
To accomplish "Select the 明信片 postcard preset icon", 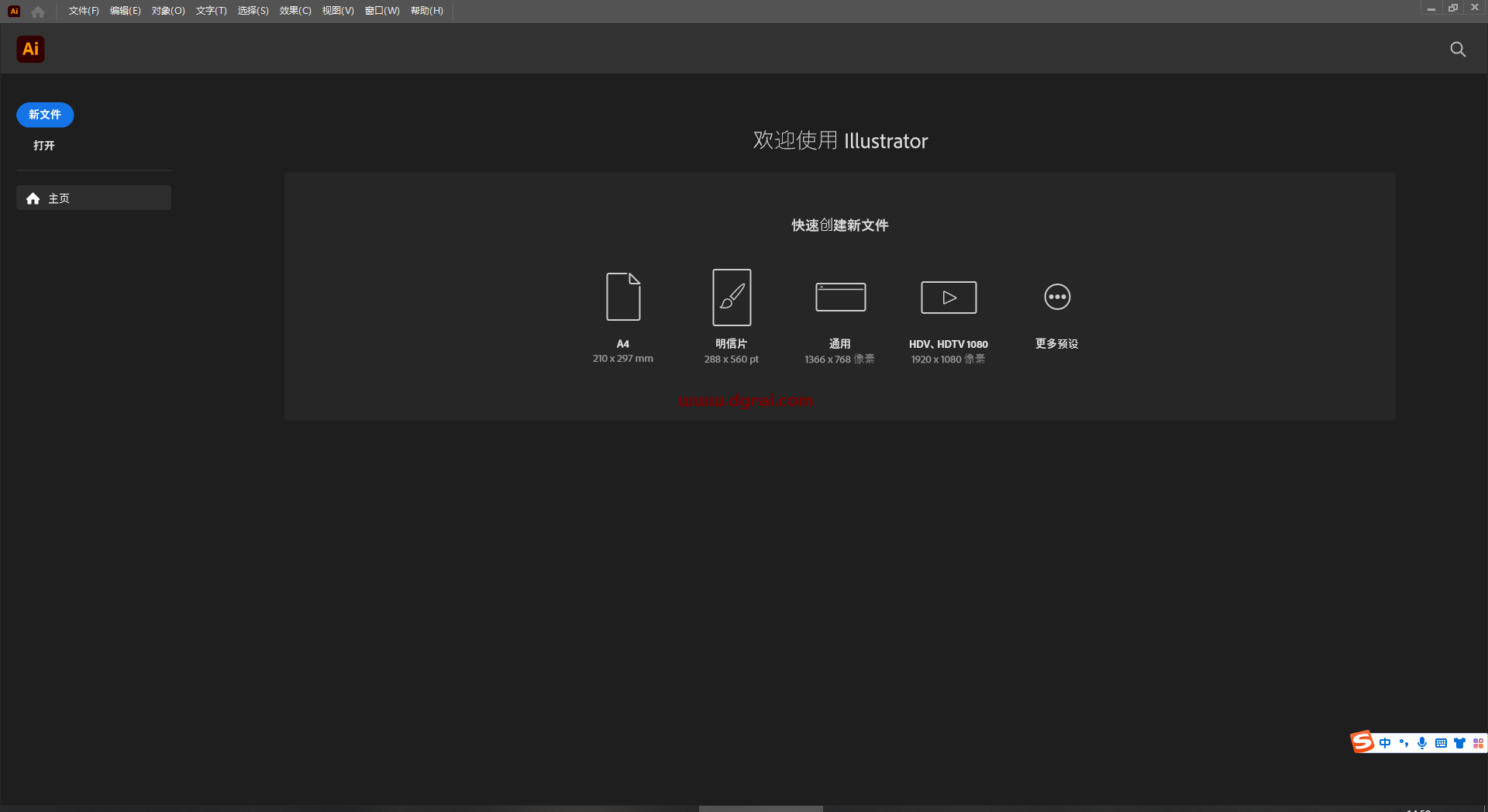I will [x=731, y=297].
